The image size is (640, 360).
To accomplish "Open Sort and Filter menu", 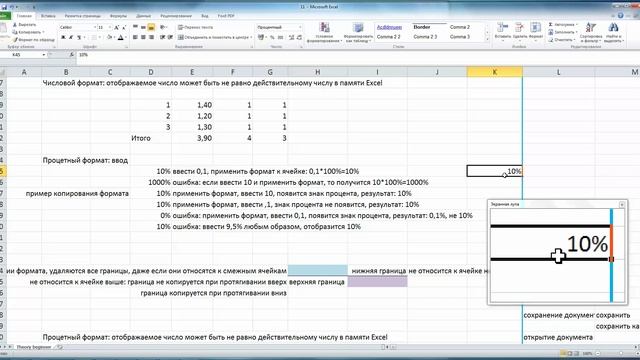I will (591, 33).
